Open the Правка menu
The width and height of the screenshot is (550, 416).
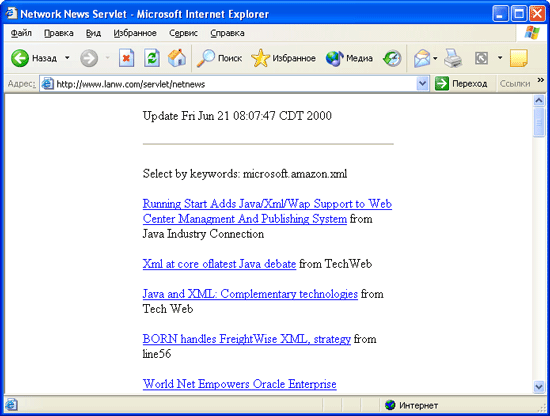(x=59, y=33)
